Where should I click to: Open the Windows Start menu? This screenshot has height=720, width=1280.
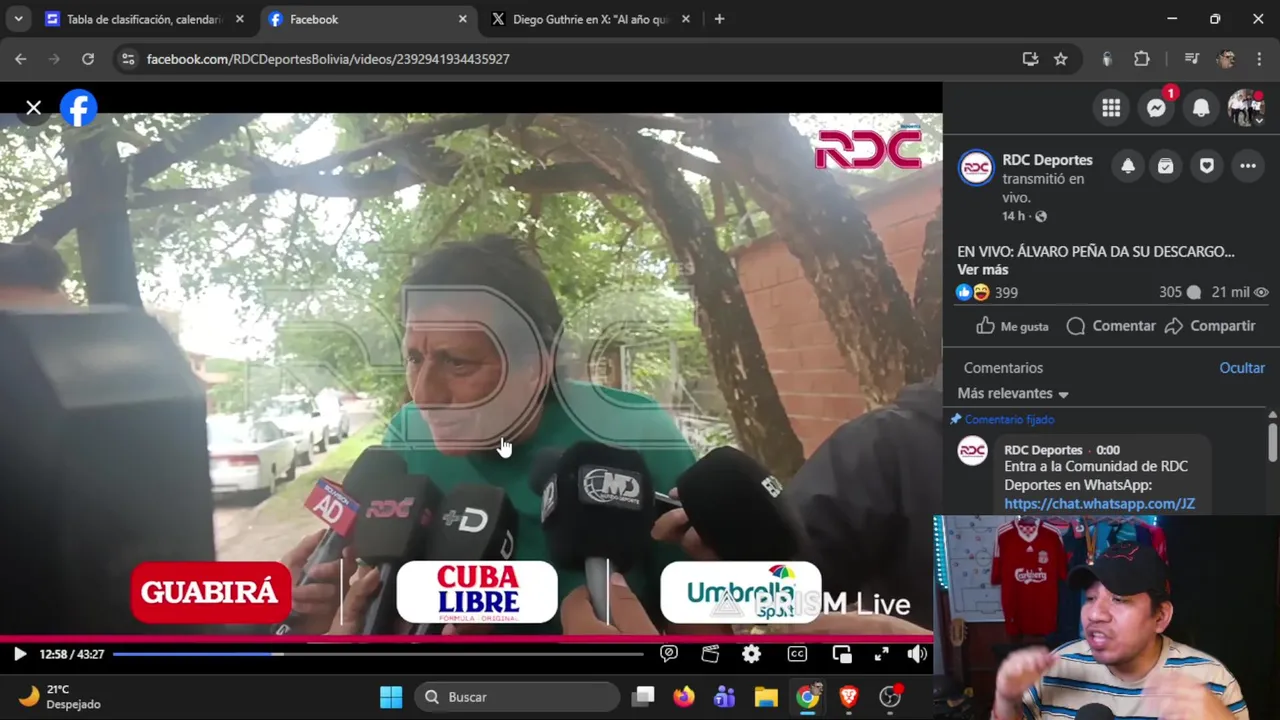(391, 697)
